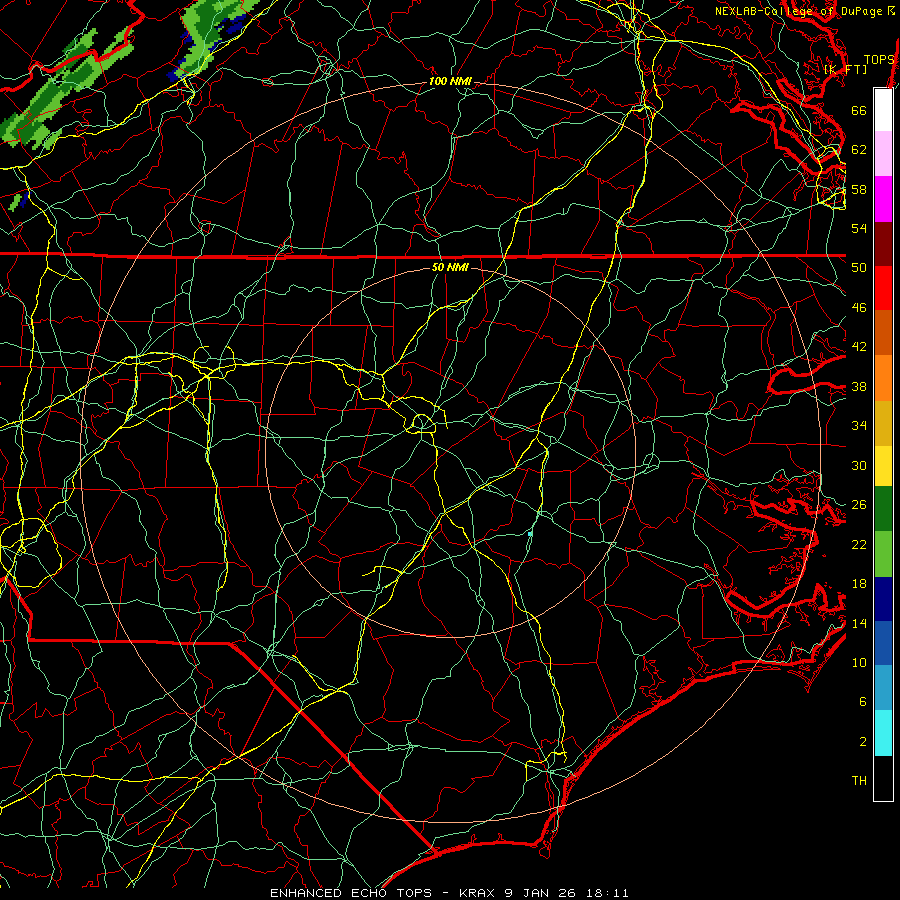Click the light blue legend swatch
This screenshot has width=900, height=900.
[x=883, y=688]
